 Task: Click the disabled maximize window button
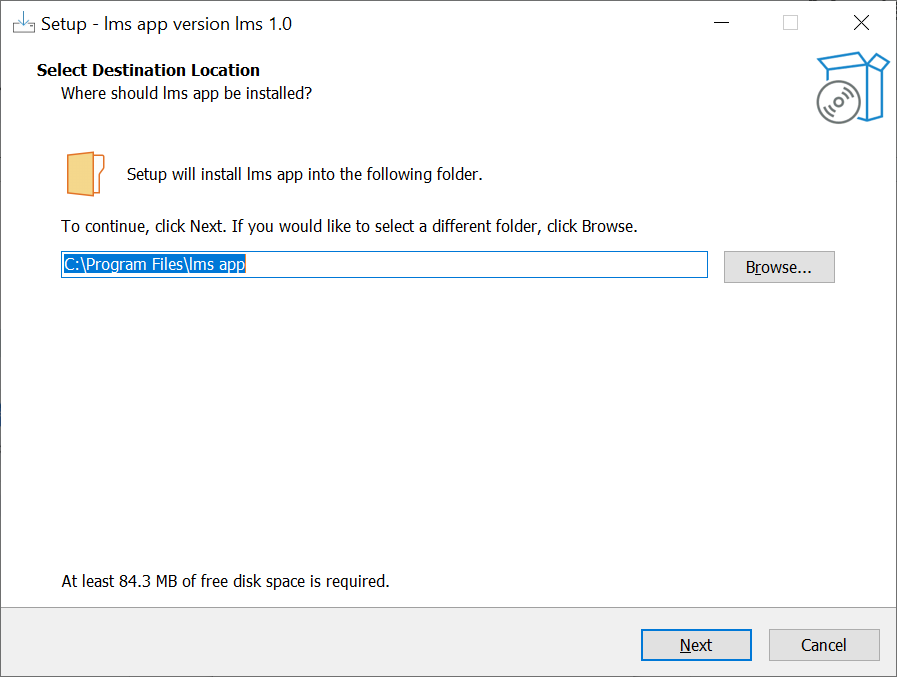coord(790,23)
